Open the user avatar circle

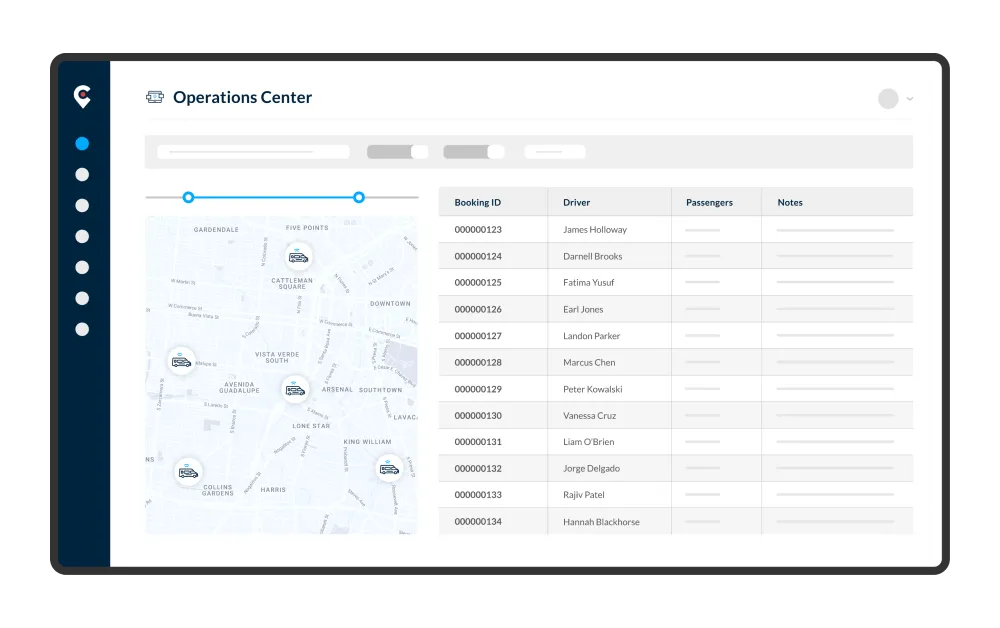888,99
